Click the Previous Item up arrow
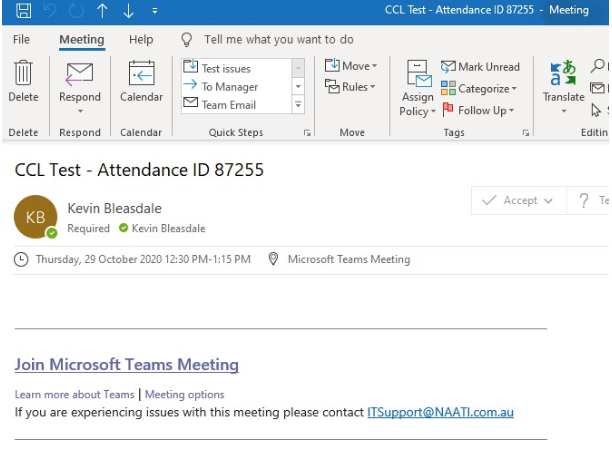This screenshot has height=452, width=612. [x=102, y=10]
